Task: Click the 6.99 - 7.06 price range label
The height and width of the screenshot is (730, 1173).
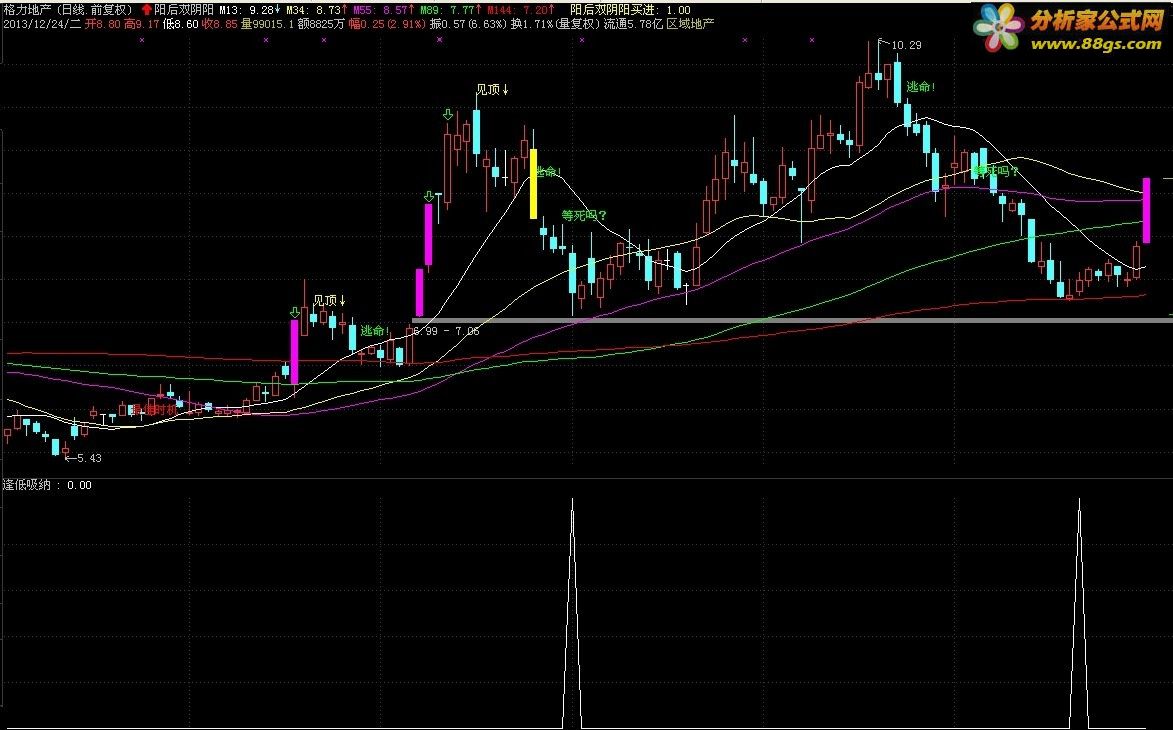Action: pyautogui.click(x=446, y=331)
